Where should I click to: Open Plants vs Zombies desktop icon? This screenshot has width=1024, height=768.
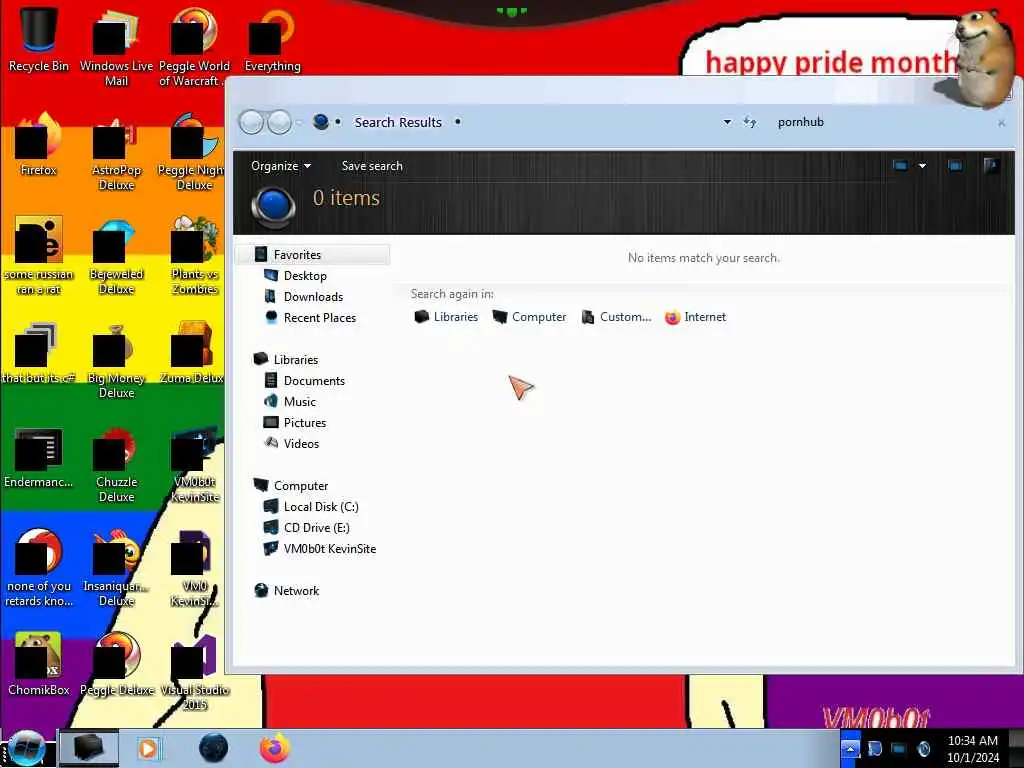pyautogui.click(x=195, y=256)
